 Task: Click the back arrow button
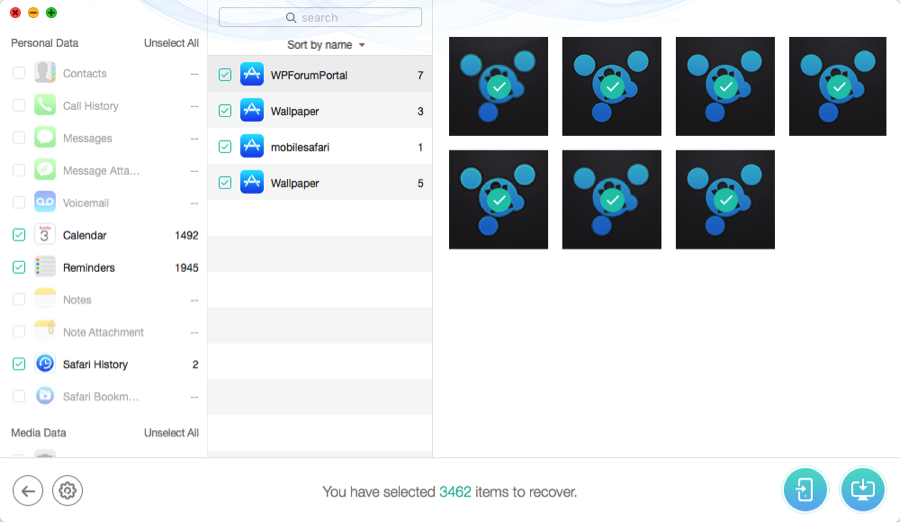(28, 490)
